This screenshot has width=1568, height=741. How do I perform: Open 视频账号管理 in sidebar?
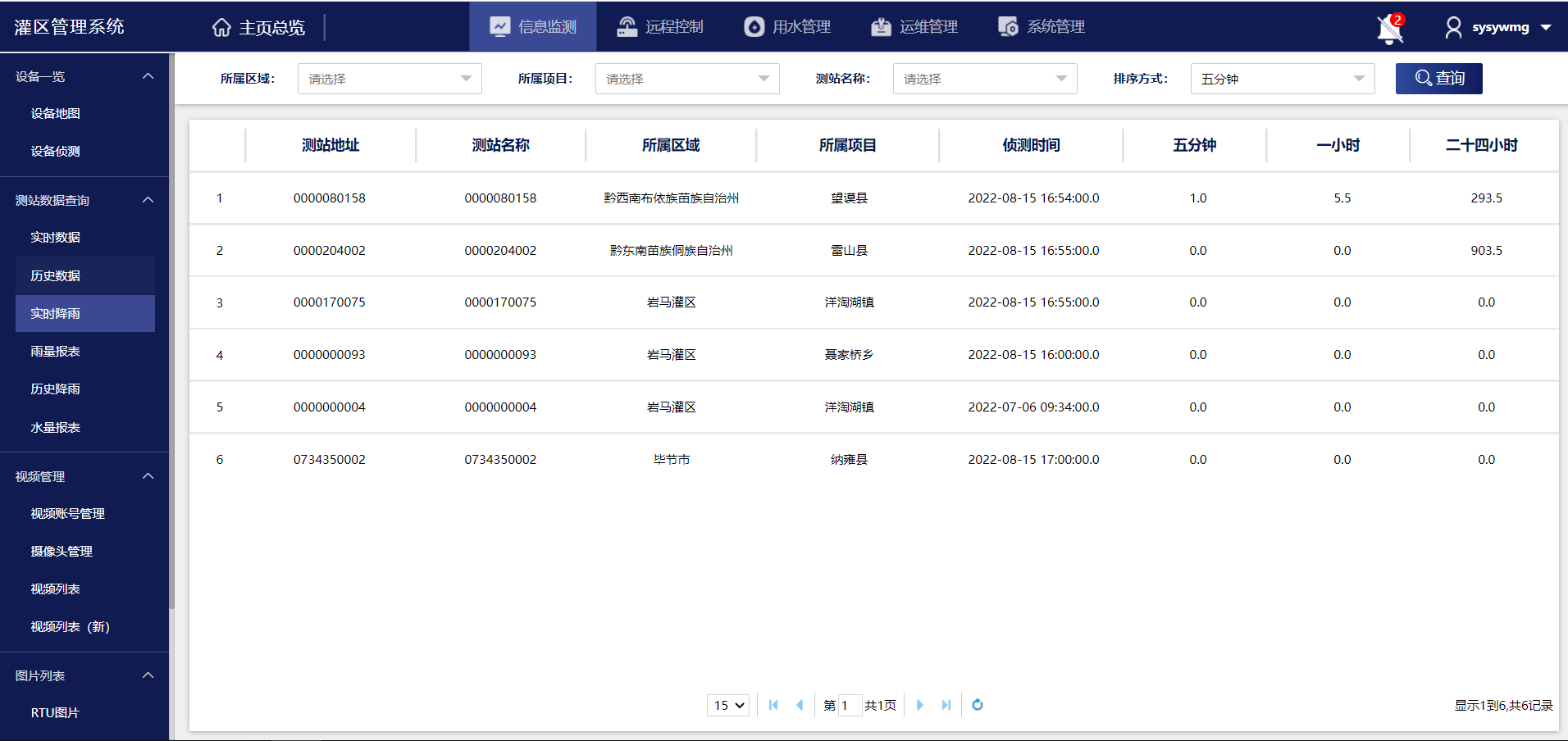[67, 513]
